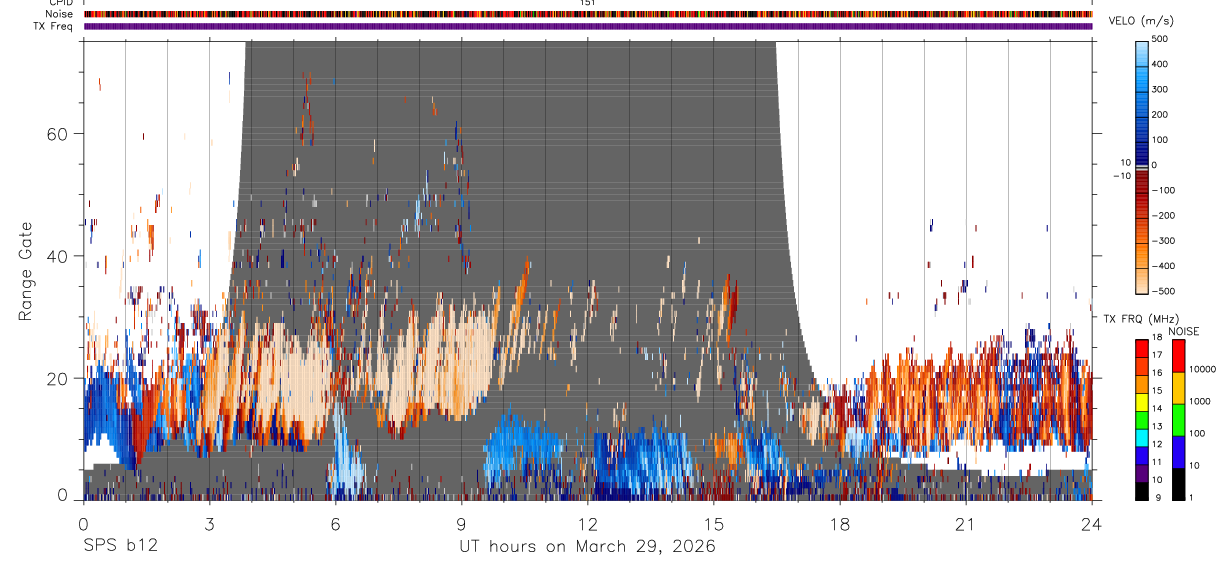Select the -200 velocity scale label
Image resolution: width=1228 pixels, height=567 pixels.
pyautogui.click(x=1162, y=216)
